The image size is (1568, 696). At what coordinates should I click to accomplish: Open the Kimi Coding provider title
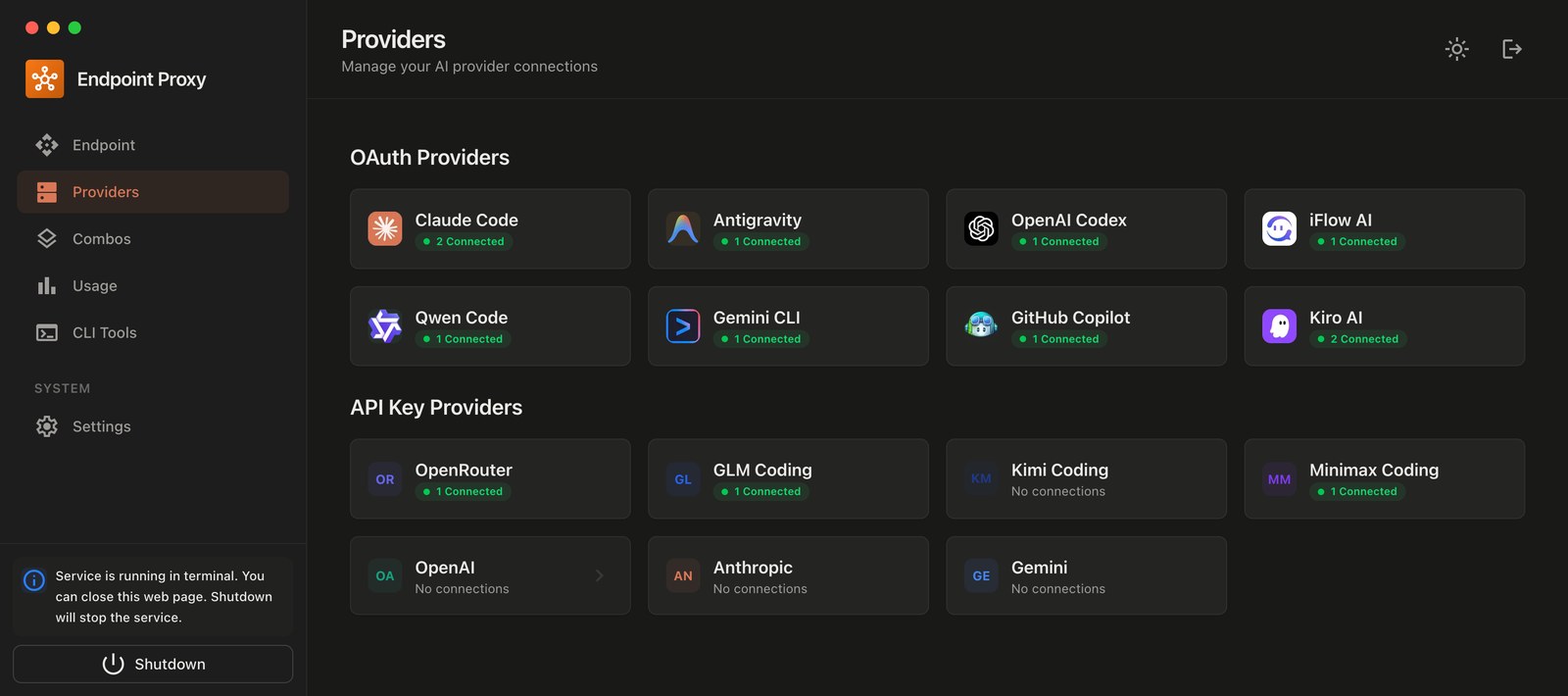point(1059,471)
